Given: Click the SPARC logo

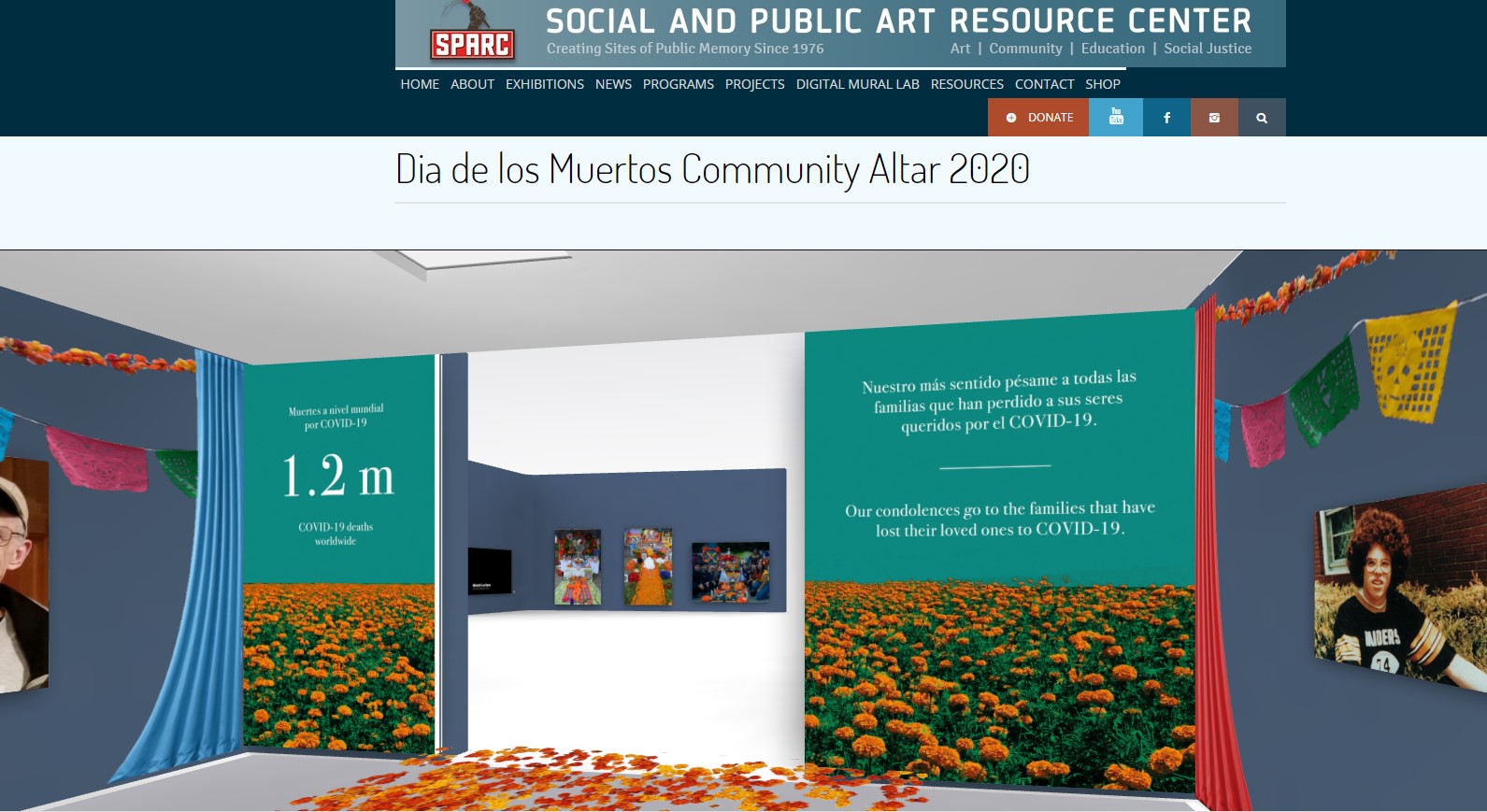Looking at the screenshot, I should pos(472,43).
